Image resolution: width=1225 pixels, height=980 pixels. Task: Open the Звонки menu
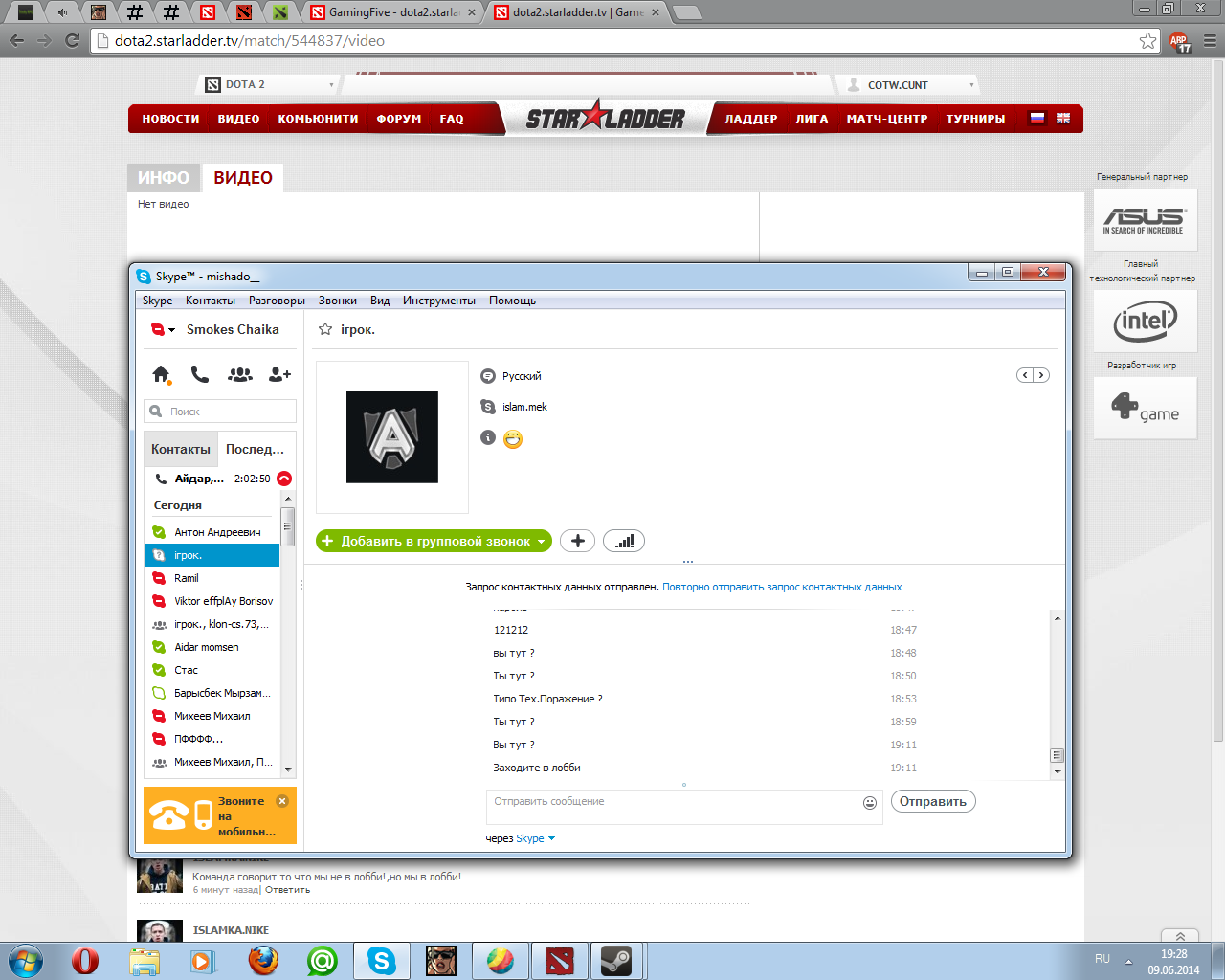(x=338, y=301)
